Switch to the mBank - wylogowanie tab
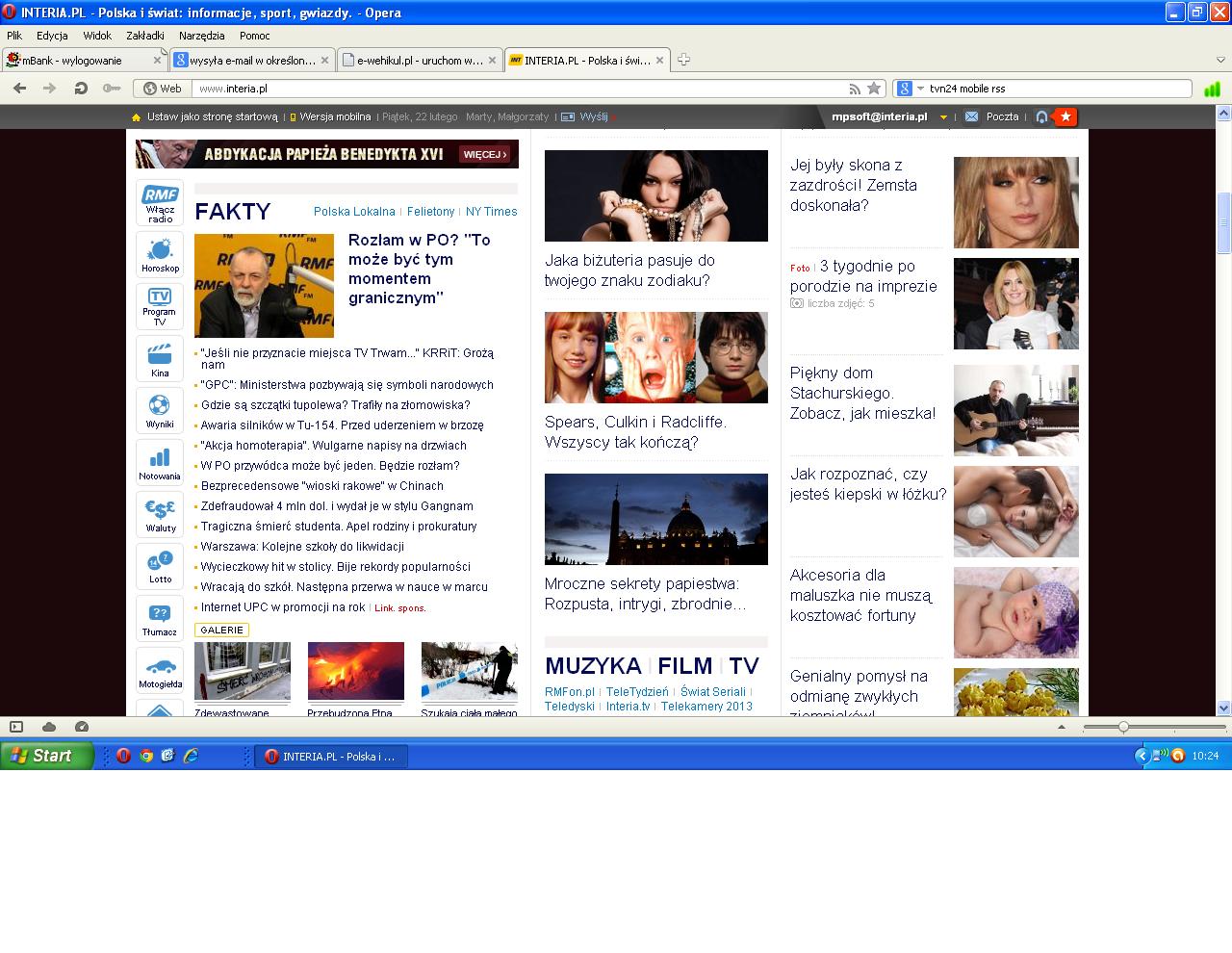The image size is (1232, 953). [x=84, y=60]
